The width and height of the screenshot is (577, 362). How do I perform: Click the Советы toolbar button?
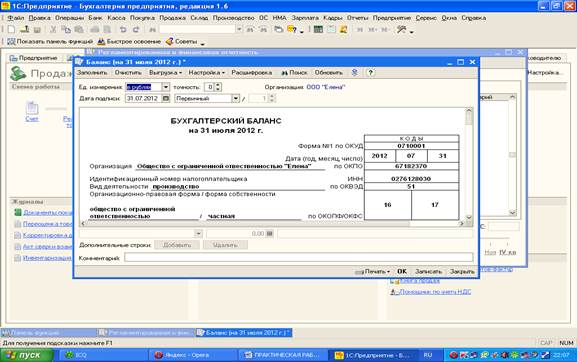(181, 42)
